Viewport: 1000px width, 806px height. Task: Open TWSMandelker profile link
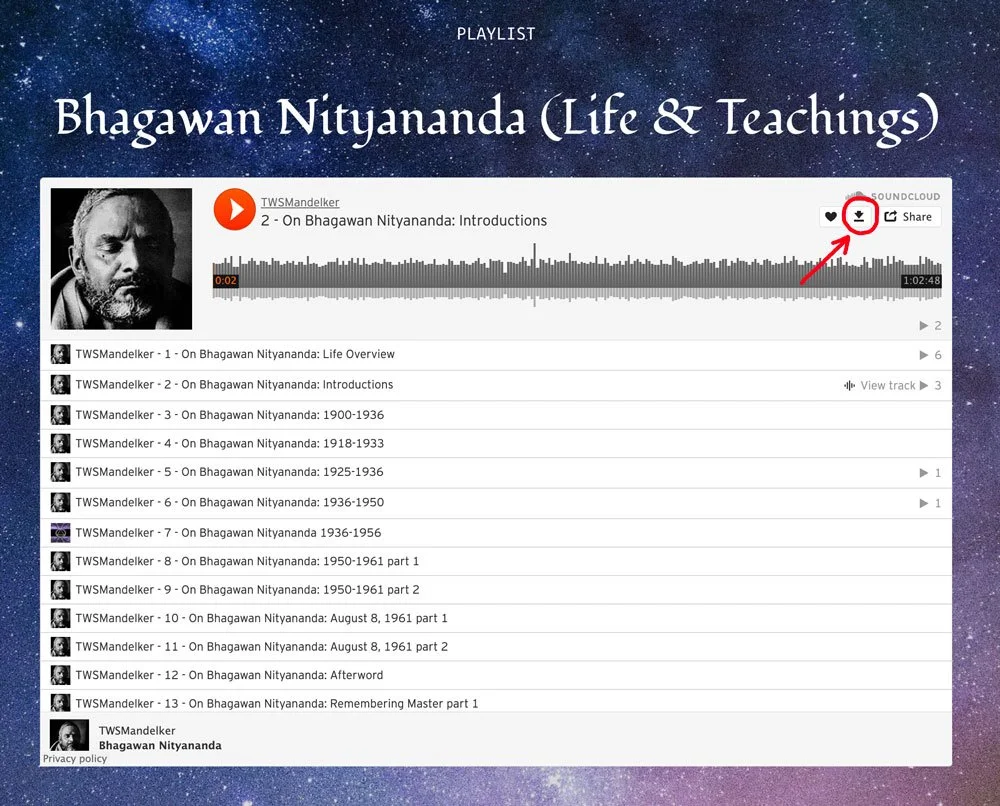(x=300, y=202)
